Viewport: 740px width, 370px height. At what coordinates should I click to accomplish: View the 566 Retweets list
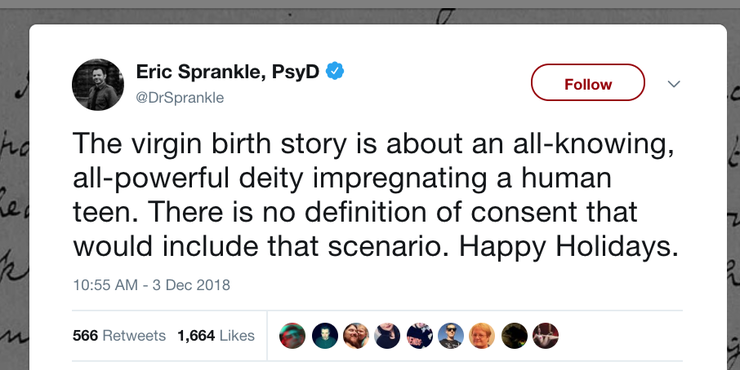(119, 336)
